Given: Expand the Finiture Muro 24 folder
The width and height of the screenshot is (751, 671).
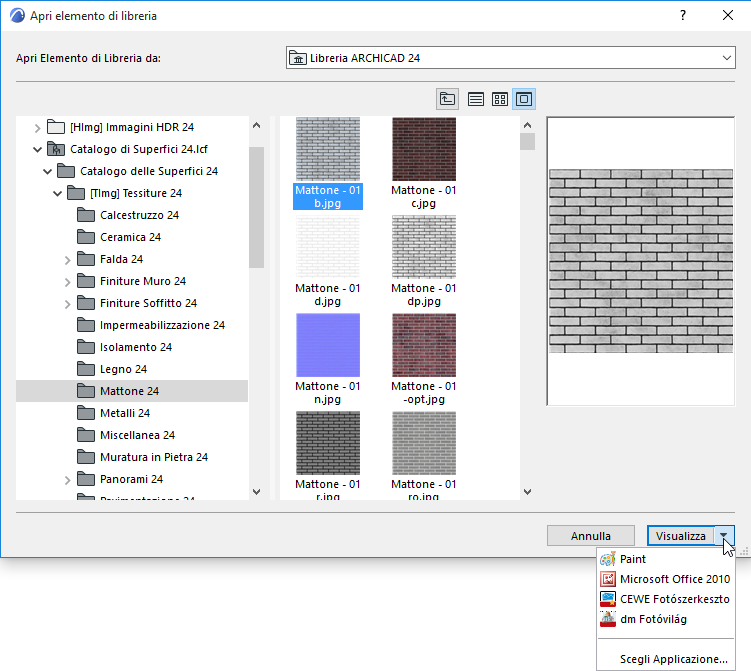Looking at the screenshot, I should pyautogui.click(x=68, y=282).
